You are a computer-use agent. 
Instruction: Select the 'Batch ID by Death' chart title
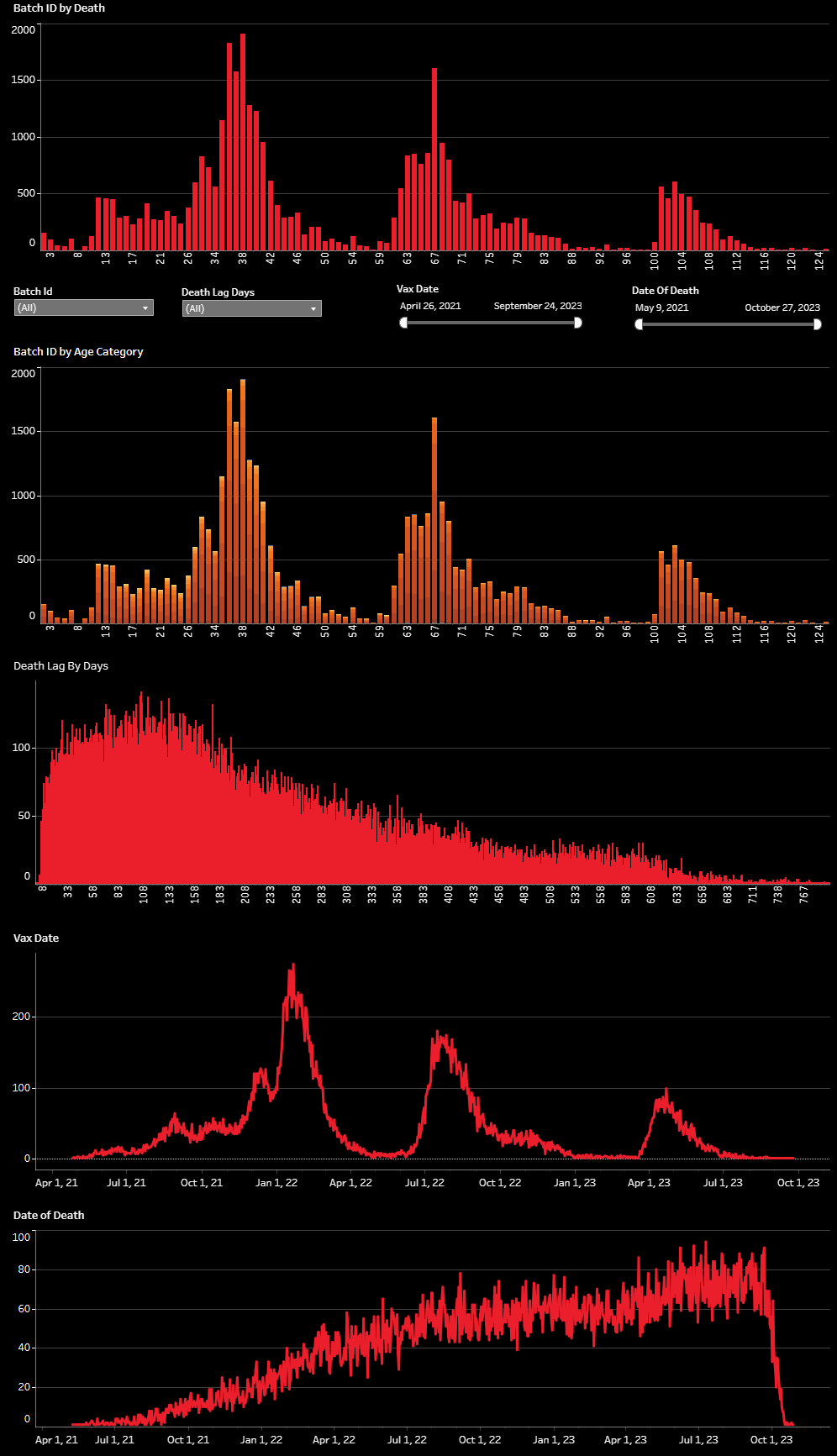pyautogui.click(x=59, y=8)
